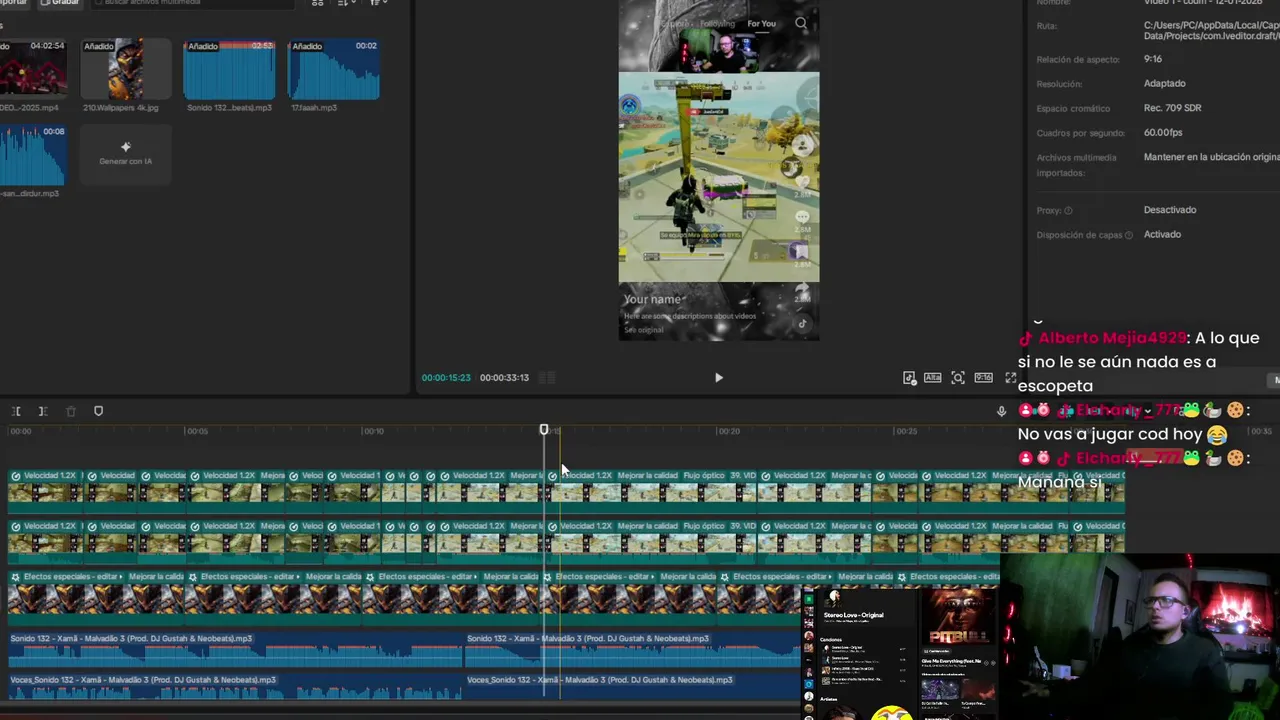Enter fullscreen preview mode
This screenshot has height=720, width=1280.
(1010, 378)
